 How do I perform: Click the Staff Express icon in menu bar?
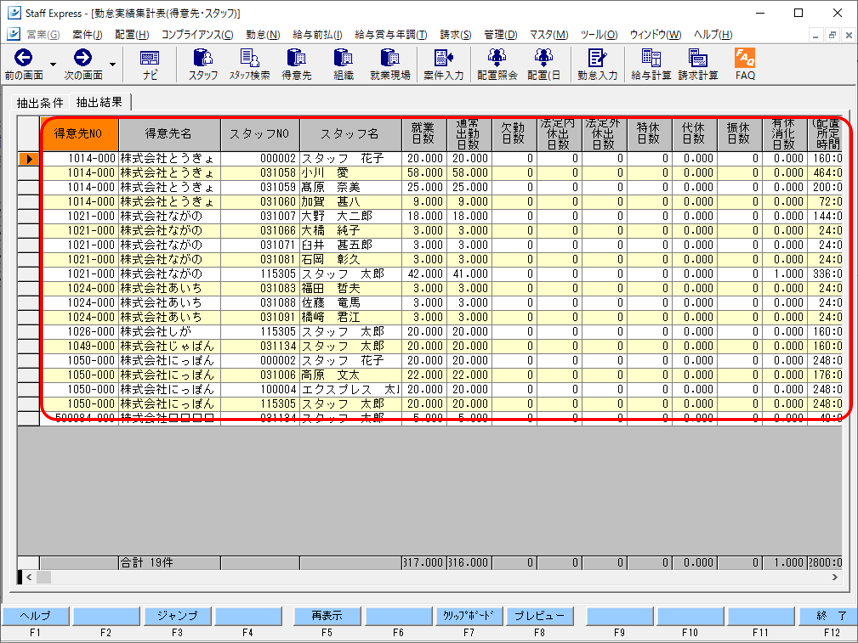(x=14, y=34)
